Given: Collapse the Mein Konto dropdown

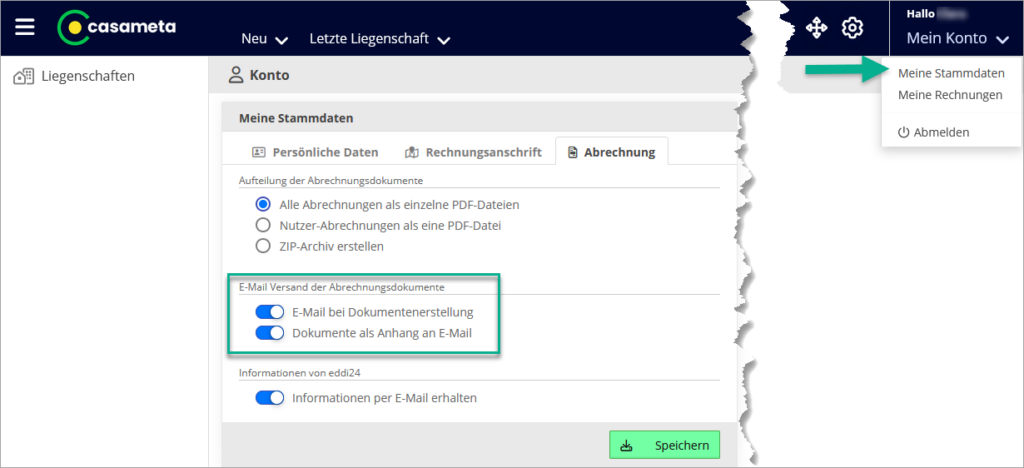Looking at the screenshot, I should [957, 39].
